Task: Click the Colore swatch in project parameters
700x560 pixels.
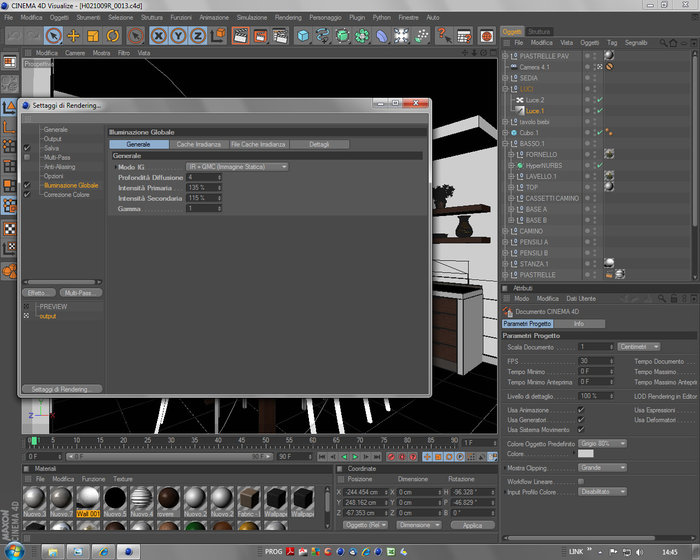Action: pos(586,454)
